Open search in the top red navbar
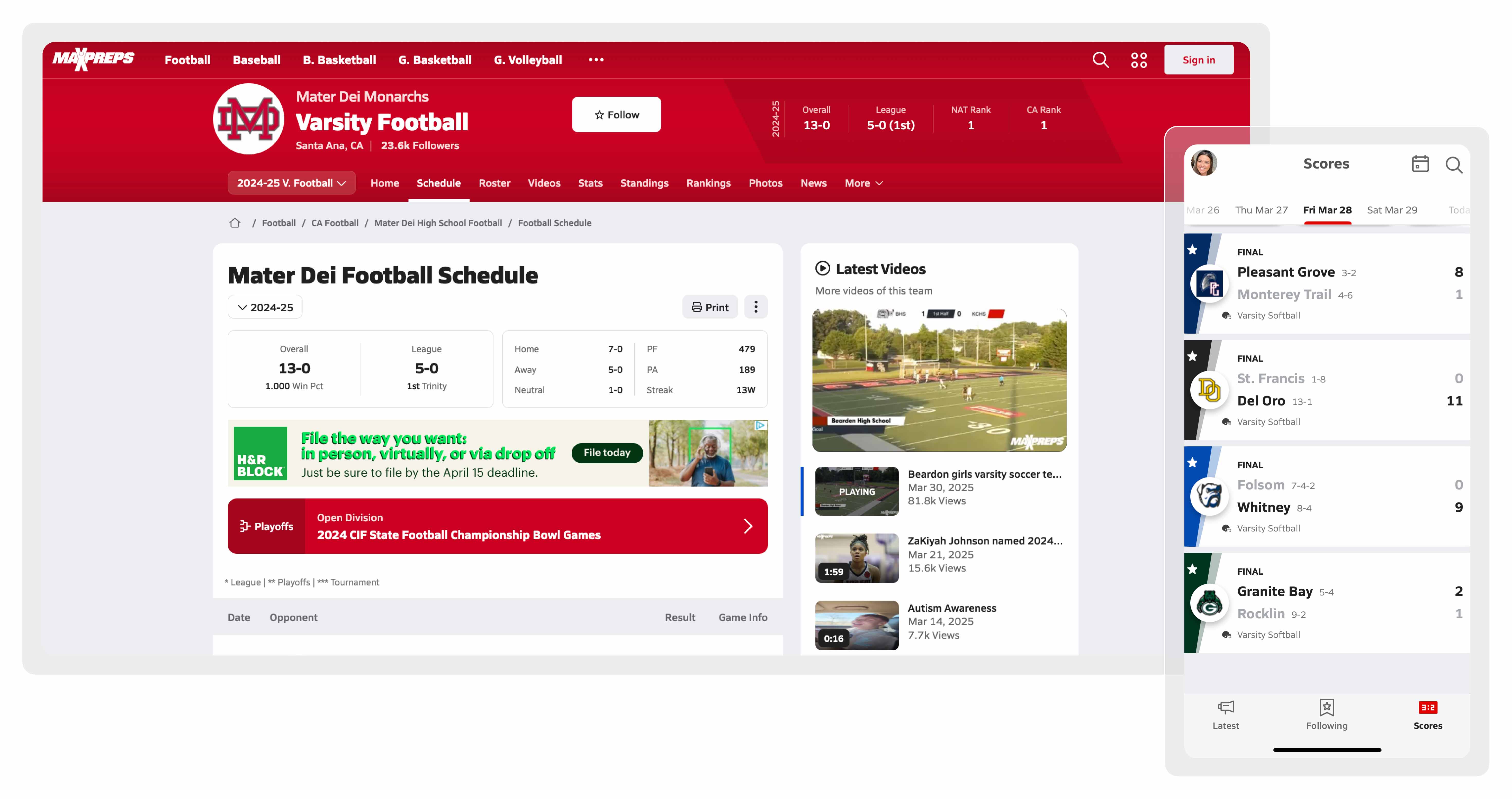 coord(1100,60)
